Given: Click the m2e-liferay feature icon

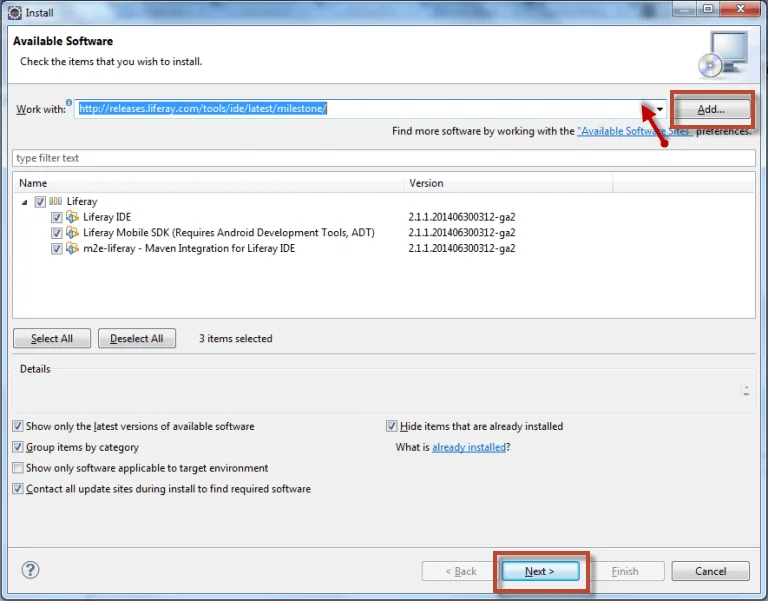Looking at the screenshot, I should [x=72, y=248].
